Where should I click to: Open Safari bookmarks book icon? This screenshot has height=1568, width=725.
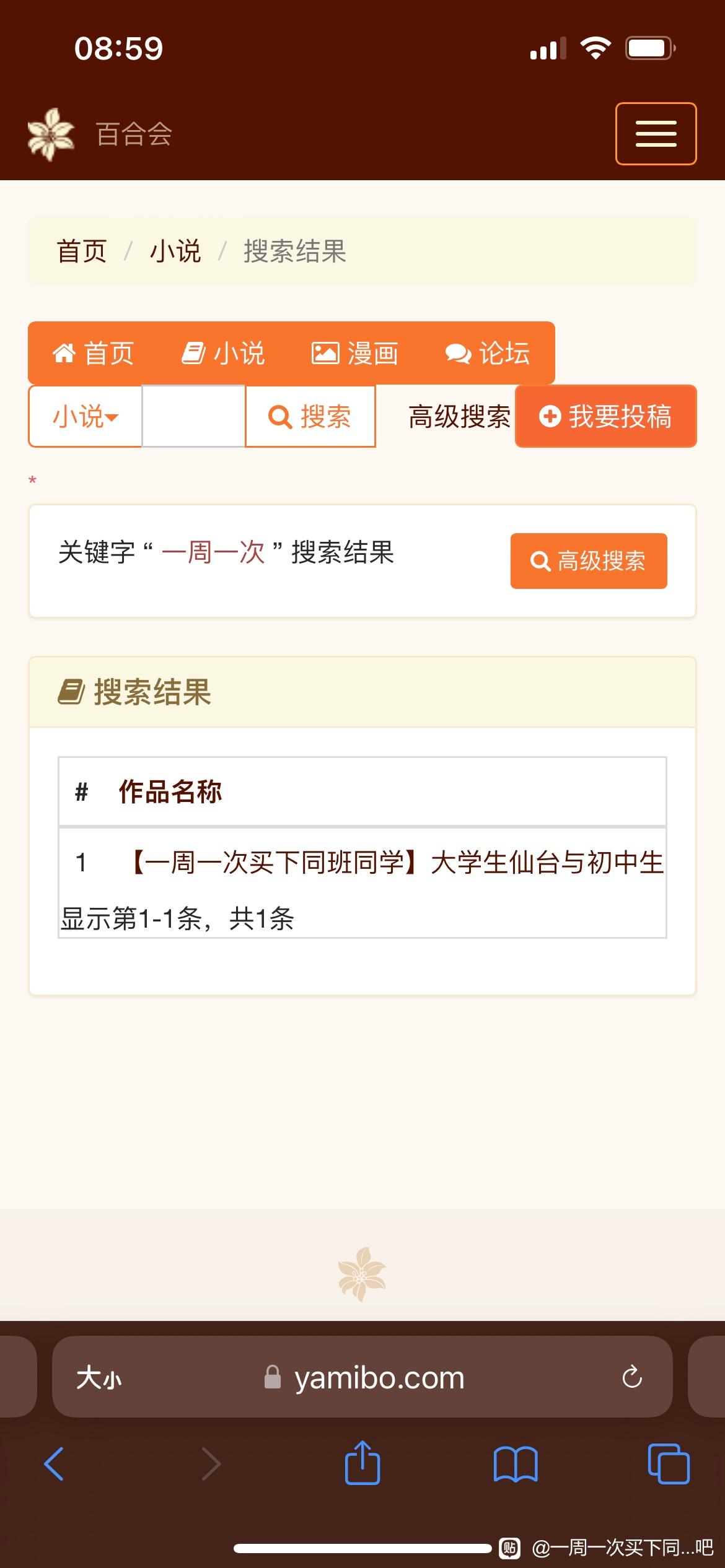[x=516, y=1464]
